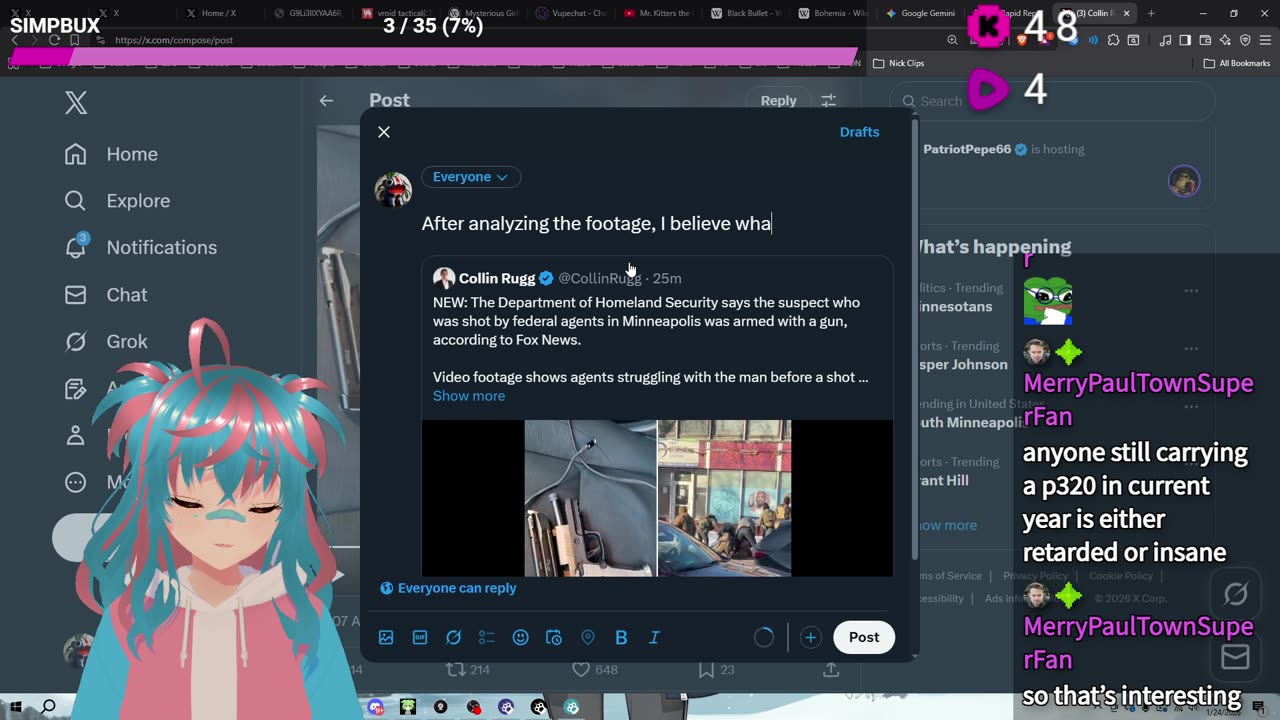Click Show more in What's happening
Screen dimensions: 1280x720
[x=947, y=525]
